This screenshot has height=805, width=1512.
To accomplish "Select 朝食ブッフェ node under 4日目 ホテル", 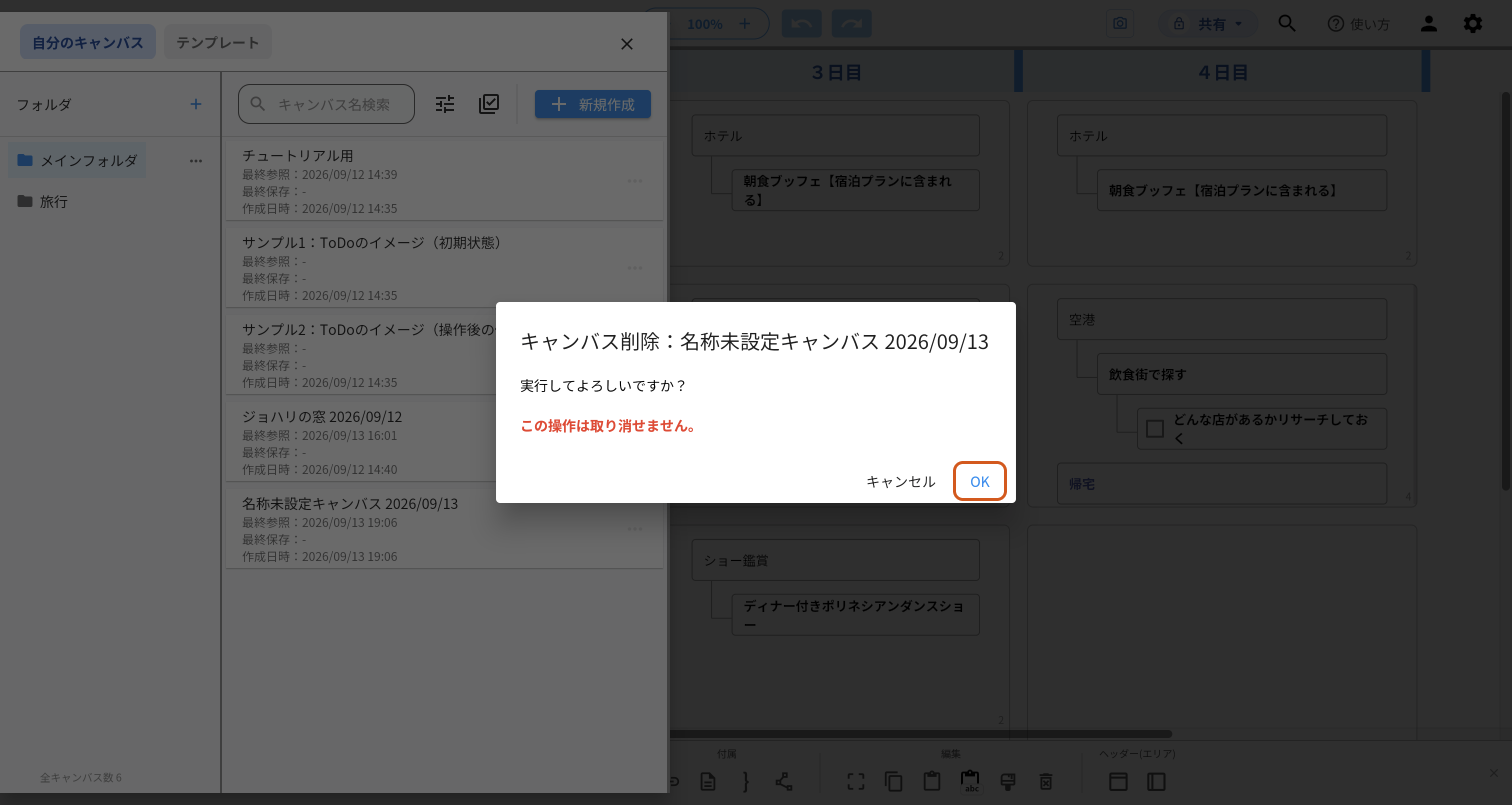I will tap(1242, 190).
